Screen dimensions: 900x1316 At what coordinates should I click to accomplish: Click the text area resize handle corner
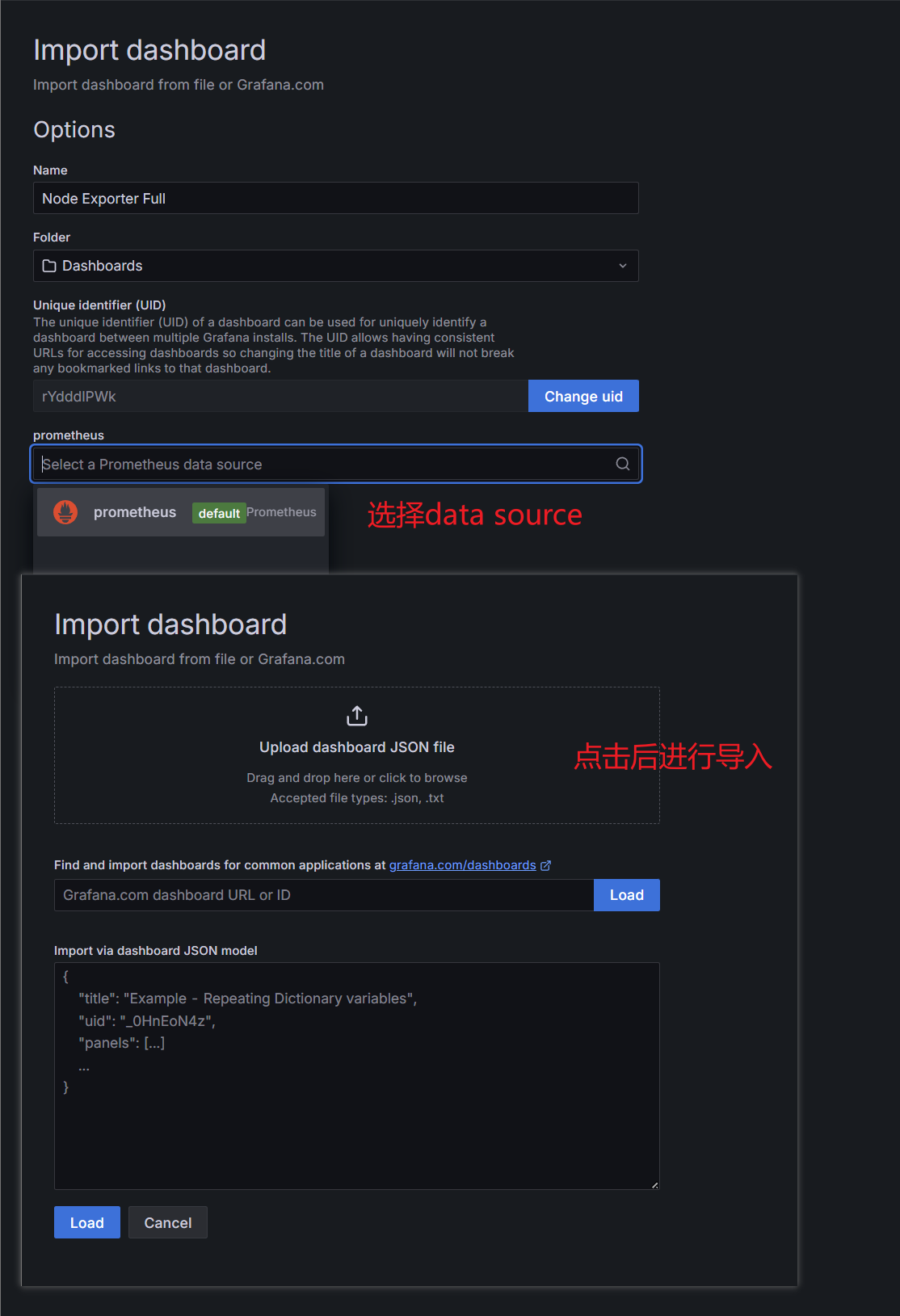pyautogui.click(x=654, y=1185)
